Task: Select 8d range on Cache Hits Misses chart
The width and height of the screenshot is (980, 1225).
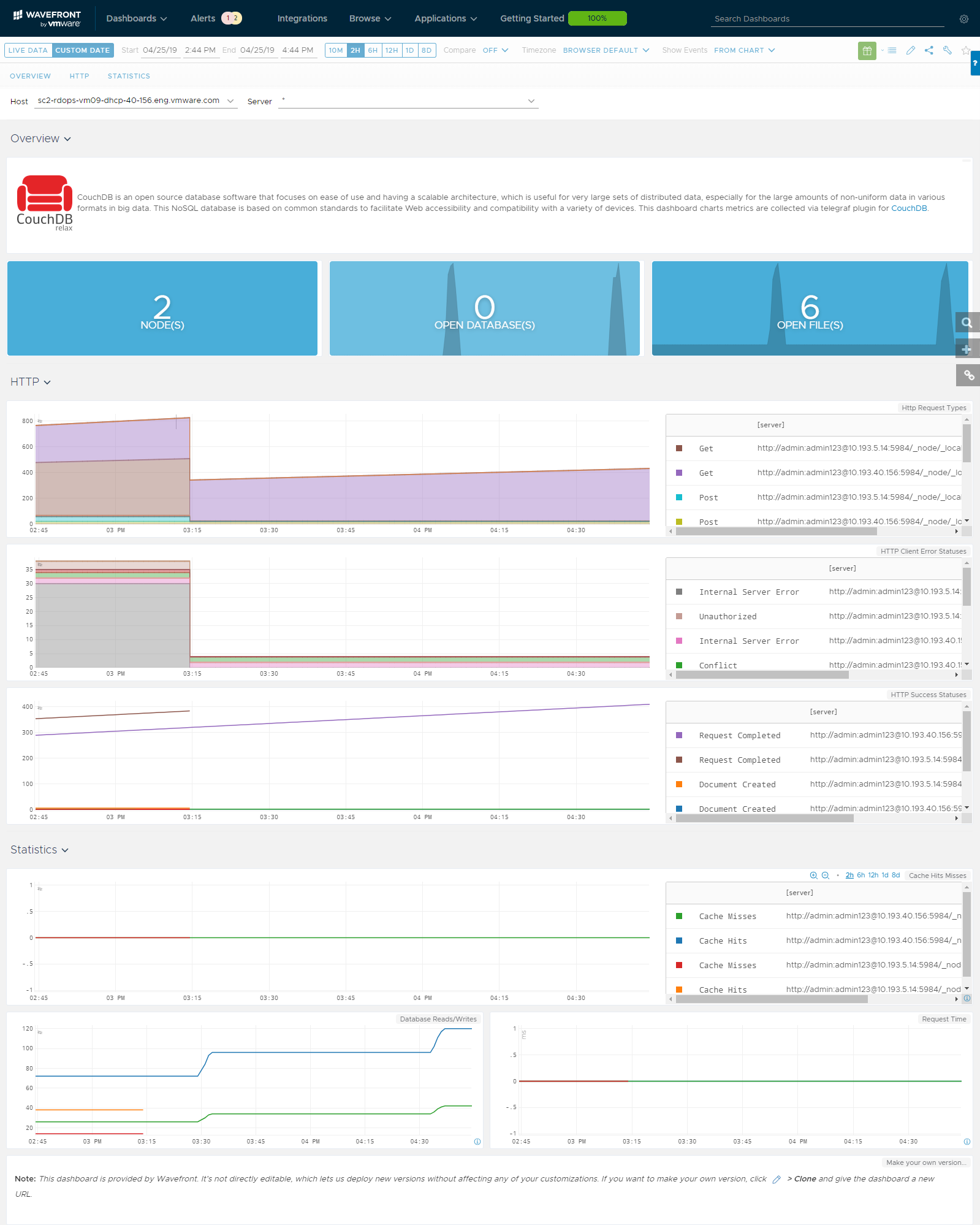Action: pyautogui.click(x=896, y=876)
